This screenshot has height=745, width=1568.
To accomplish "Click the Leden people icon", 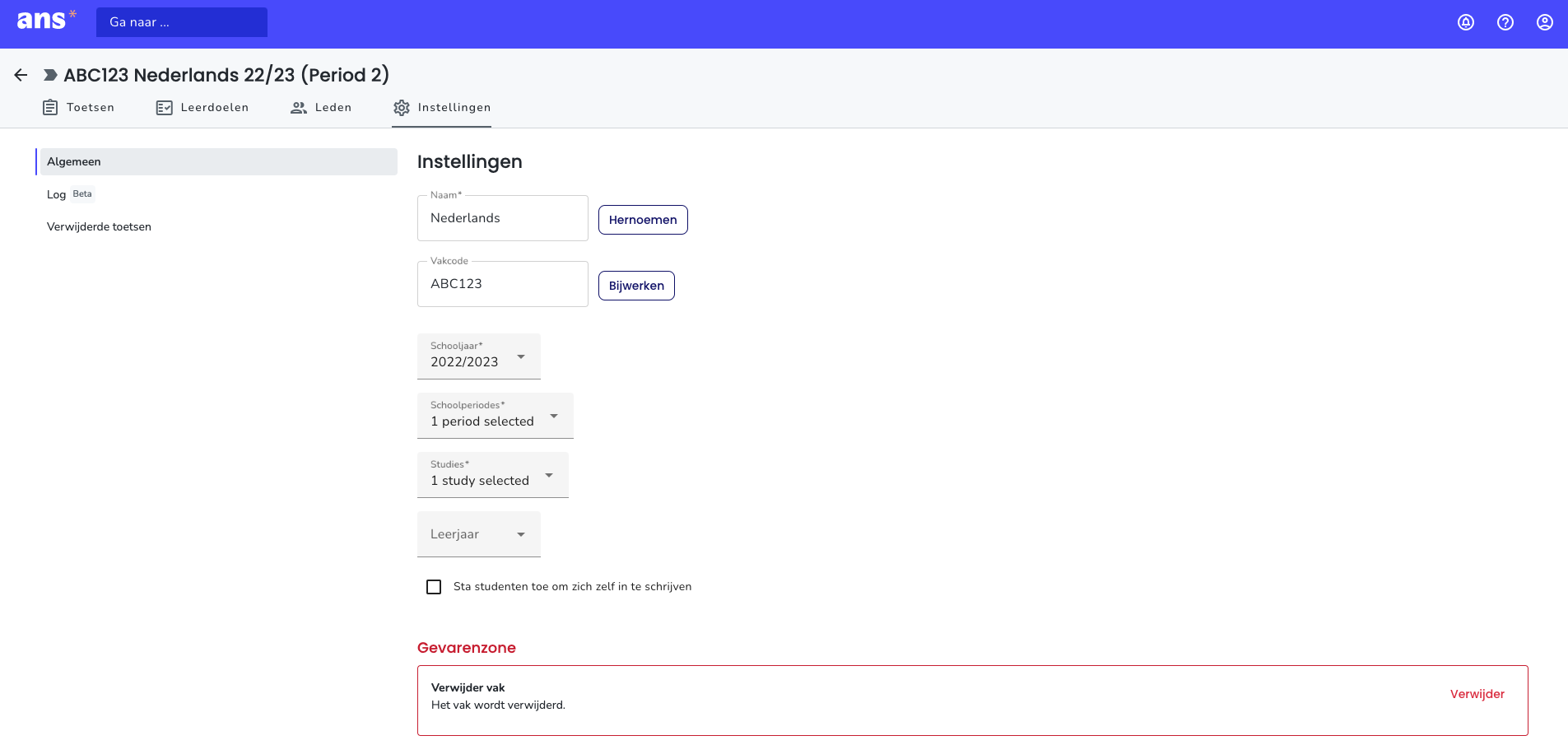I will point(299,108).
